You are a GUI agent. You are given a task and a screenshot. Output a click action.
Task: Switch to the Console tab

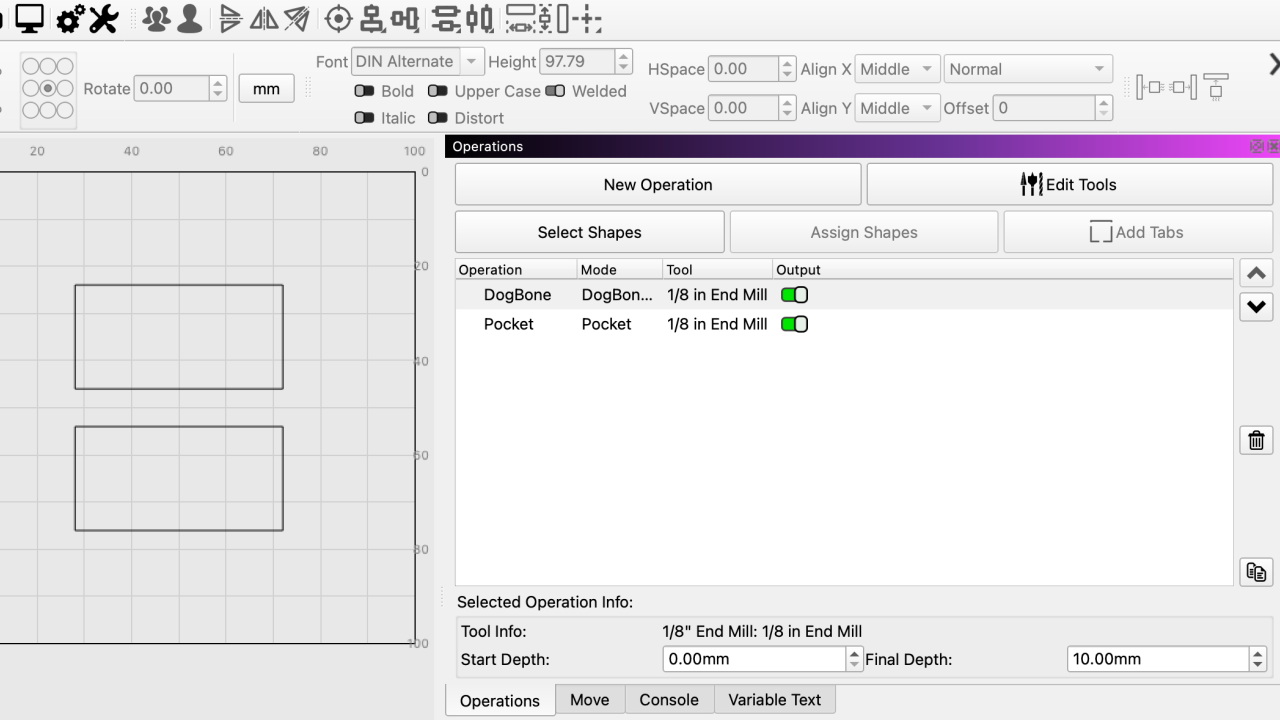click(669, 700)
